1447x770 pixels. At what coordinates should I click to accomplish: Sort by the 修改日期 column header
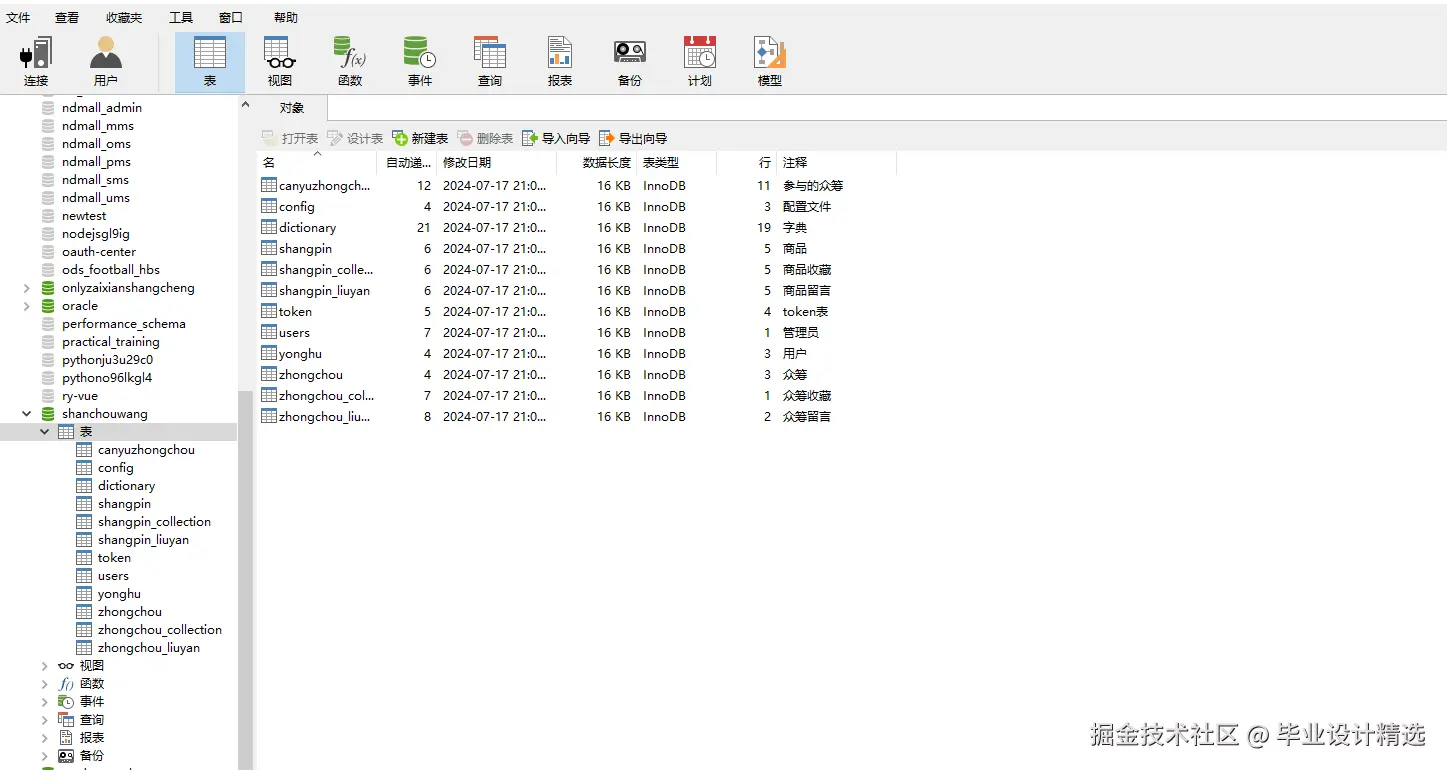click(x=496, y=162)
